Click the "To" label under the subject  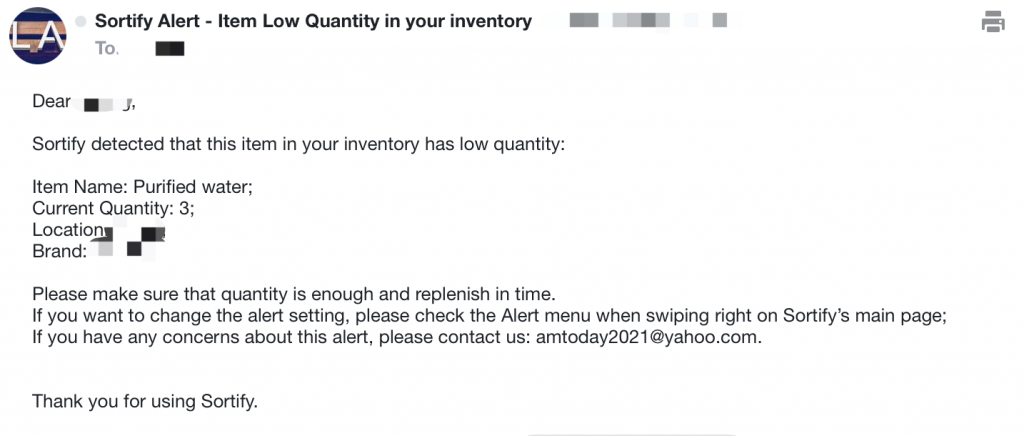point(106,47)
